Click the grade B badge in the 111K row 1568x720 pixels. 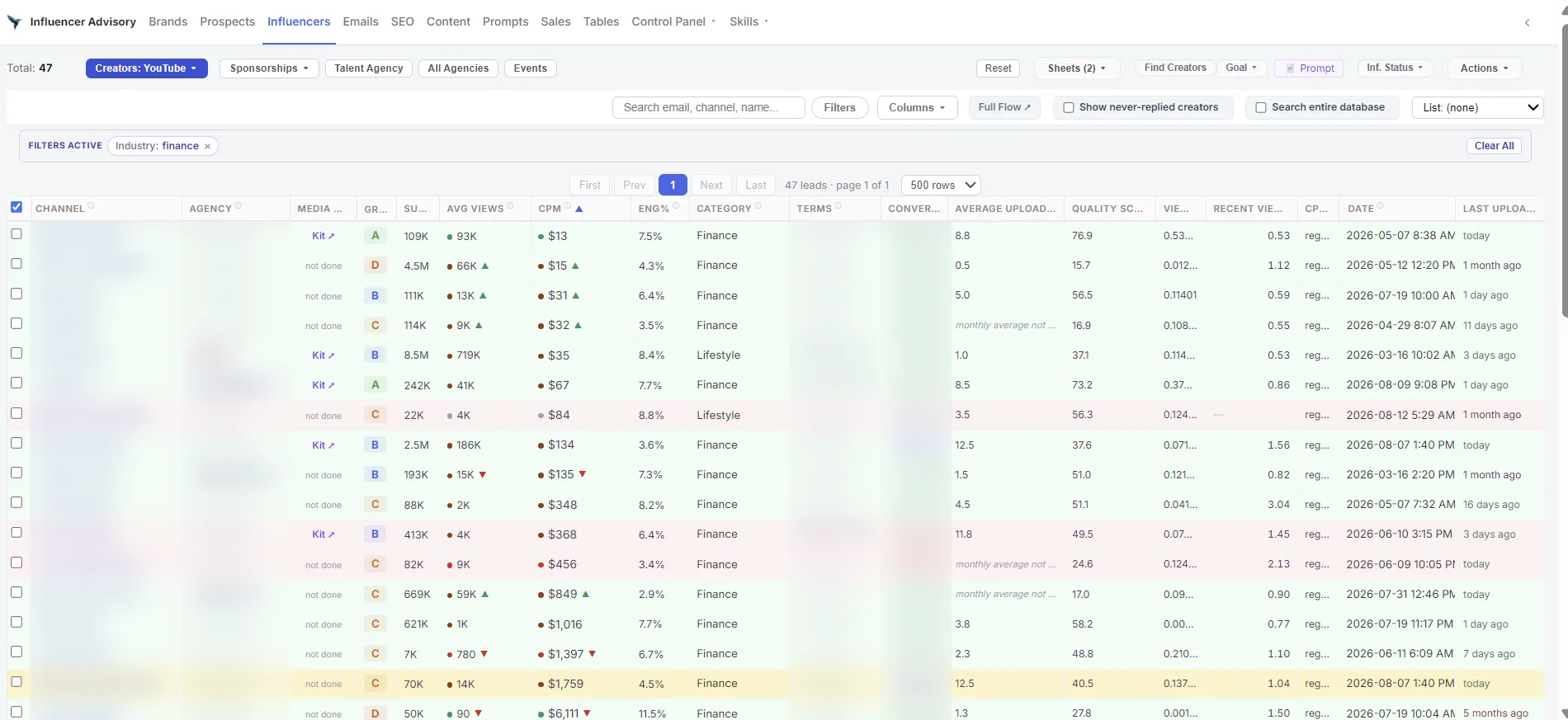point(375,295)
